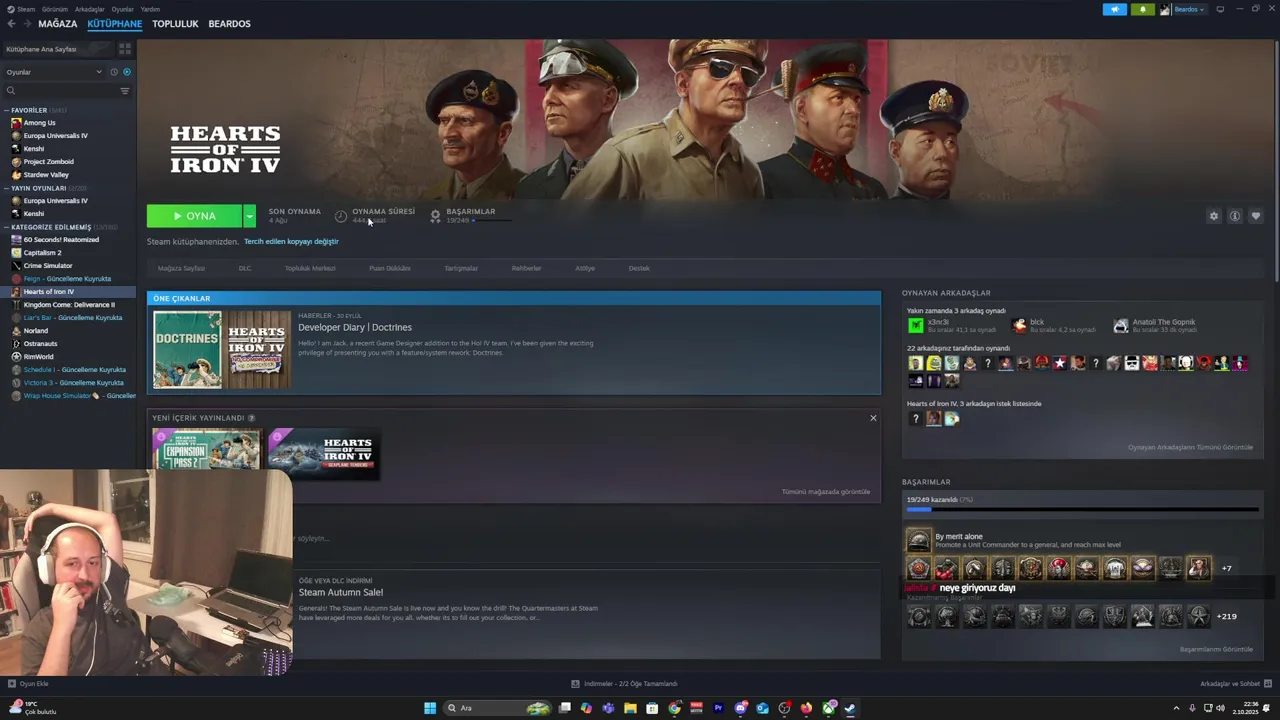This screenshot has height=720, width=1280.
Task: Click the help icon beside Yeni İçerik Yayınlandı
Action: pyautogui.click(x=251, y=418)
